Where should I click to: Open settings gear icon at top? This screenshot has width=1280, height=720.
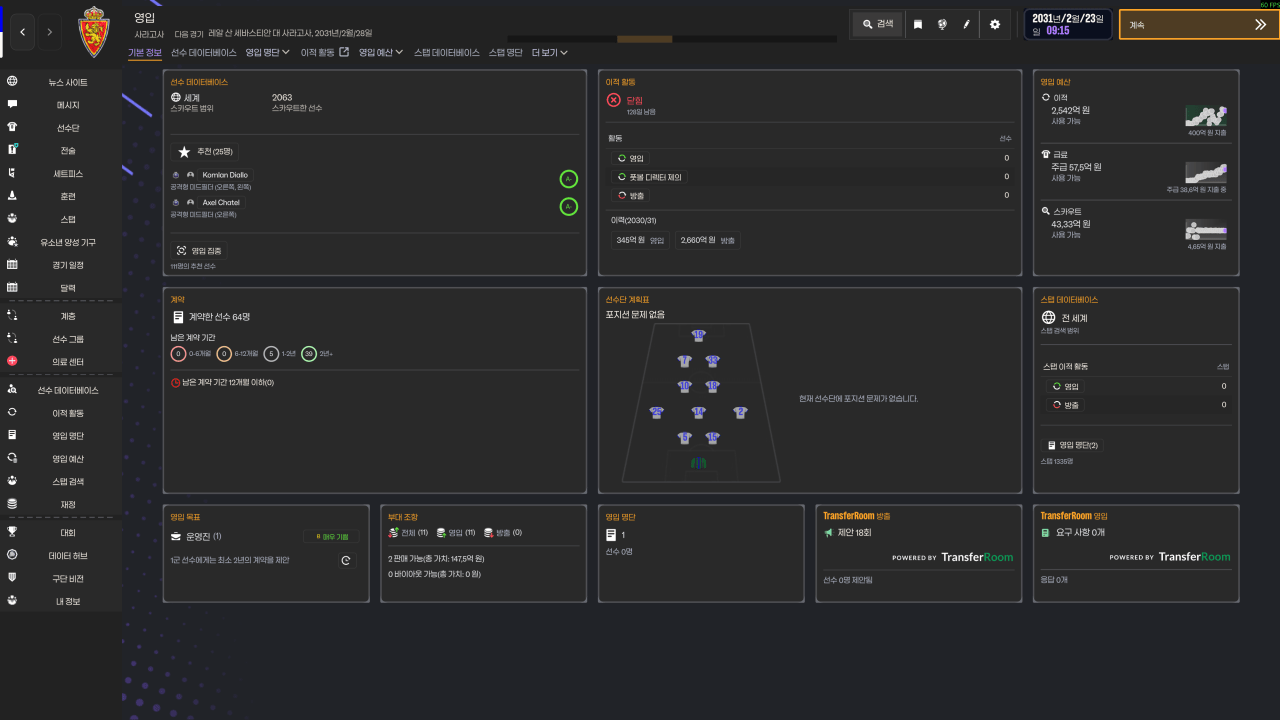(x=994, y=24)
